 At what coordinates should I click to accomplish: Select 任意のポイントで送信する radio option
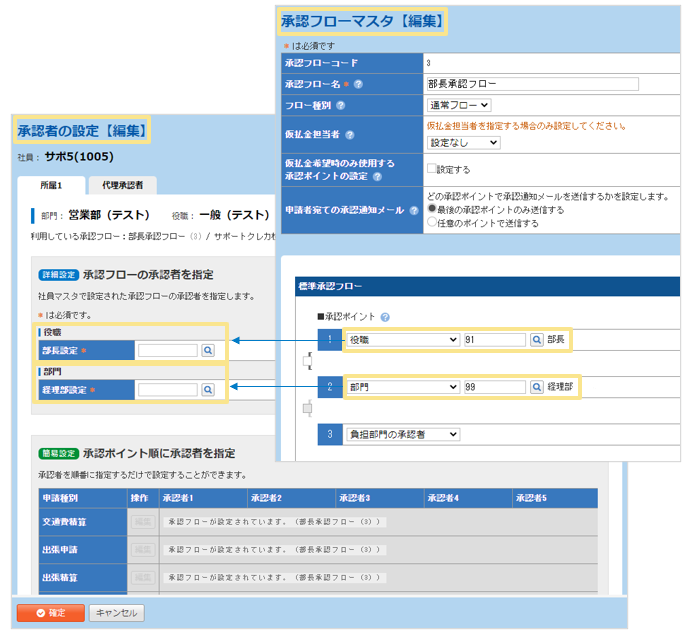[x=432, y=223]
